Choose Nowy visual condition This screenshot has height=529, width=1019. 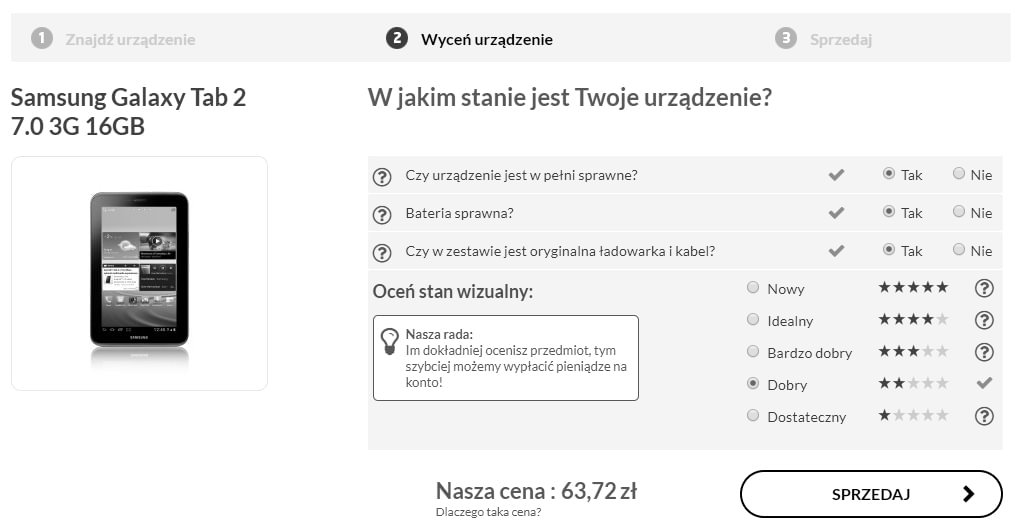coord(753,287)
